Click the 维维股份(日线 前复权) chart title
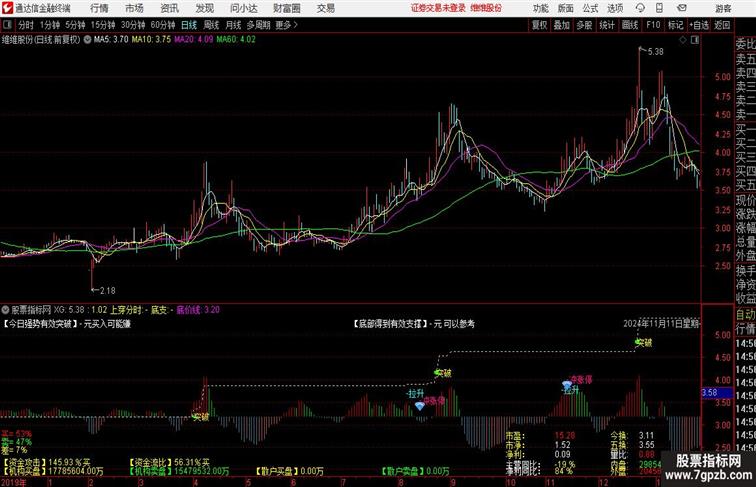756x487 pixels. pos(41,40)
